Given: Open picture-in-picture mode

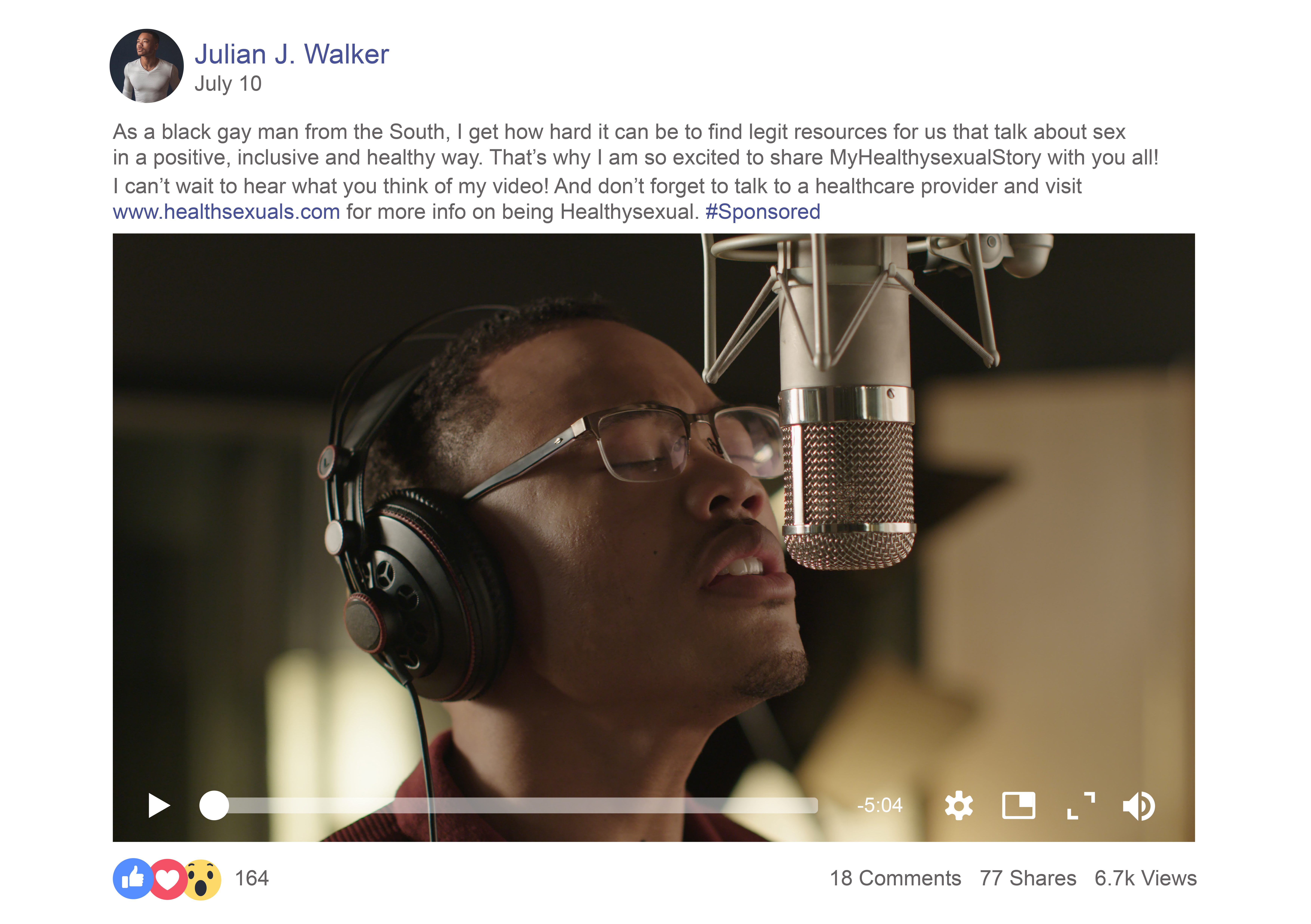Looking at the screenshot, I should click(1019, 805).
